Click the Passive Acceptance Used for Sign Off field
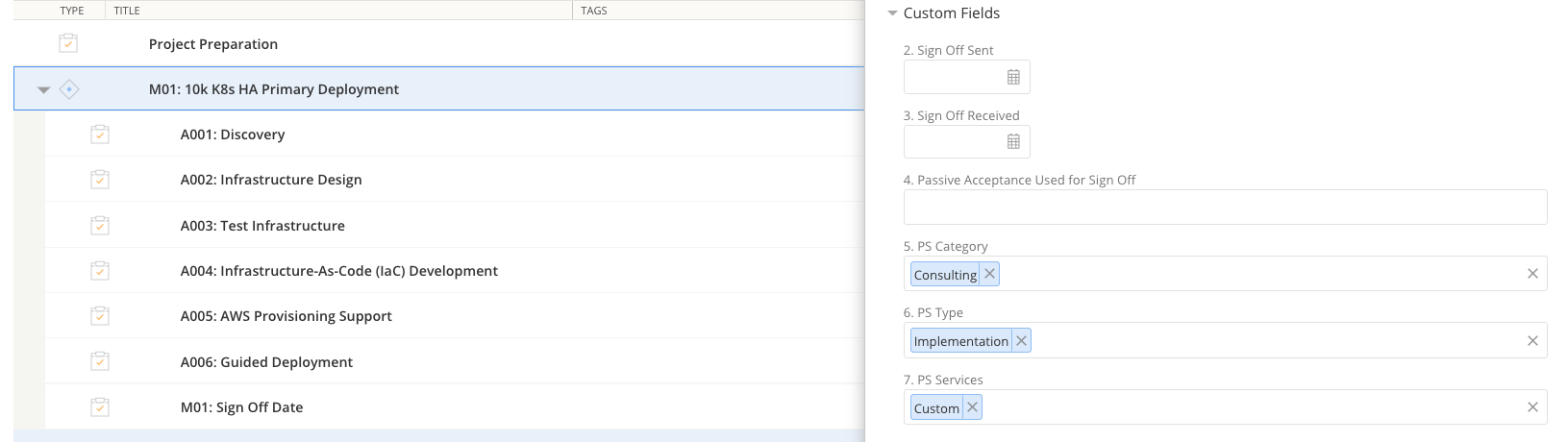Viewport: 1568px width, 442px height. (1225, 208)
